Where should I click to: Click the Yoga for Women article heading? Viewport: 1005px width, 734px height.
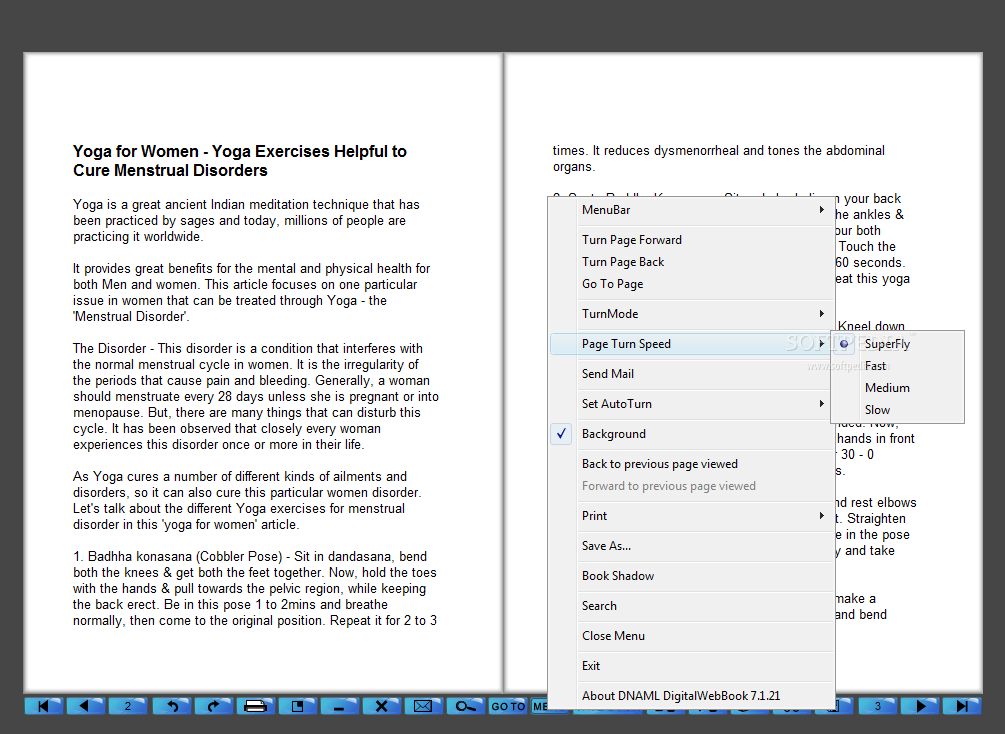(x=240, y=161)
